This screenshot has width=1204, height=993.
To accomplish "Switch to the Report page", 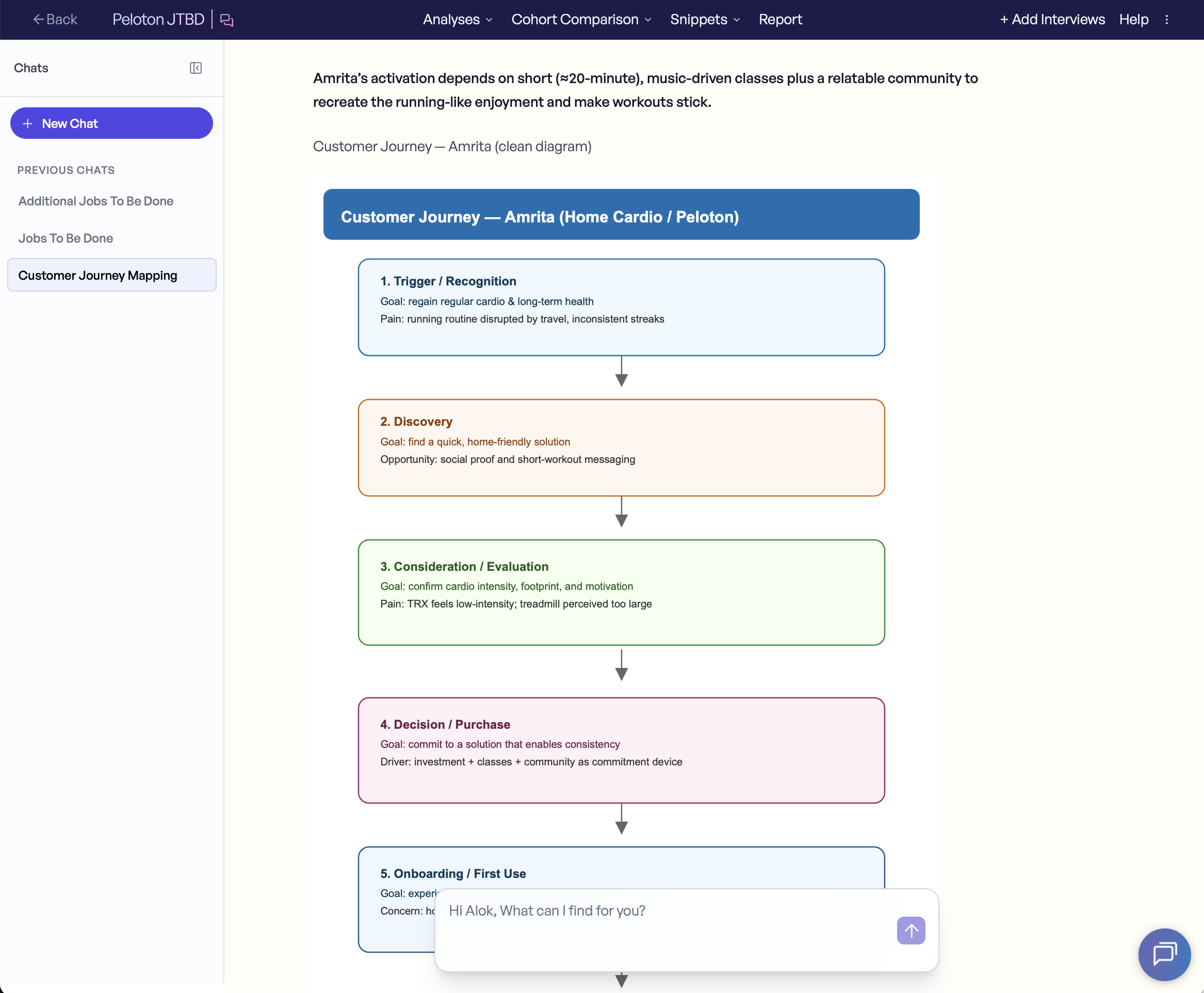I will tap(780, 20).
